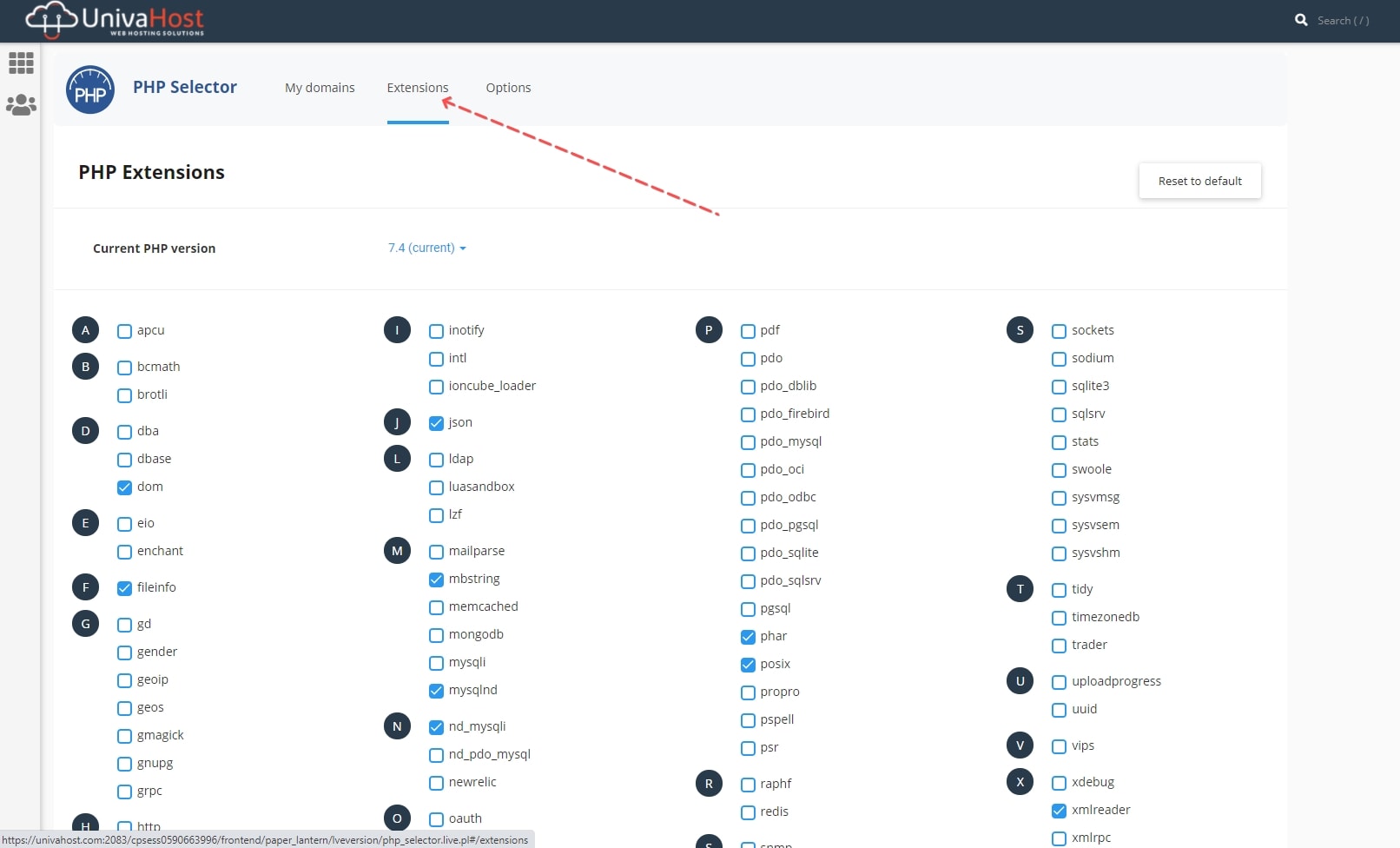Viewport: 1400px width, 848px height.
Task: Open the 7.4 (current) PHP version dropdown
Action: click(427, 248)
